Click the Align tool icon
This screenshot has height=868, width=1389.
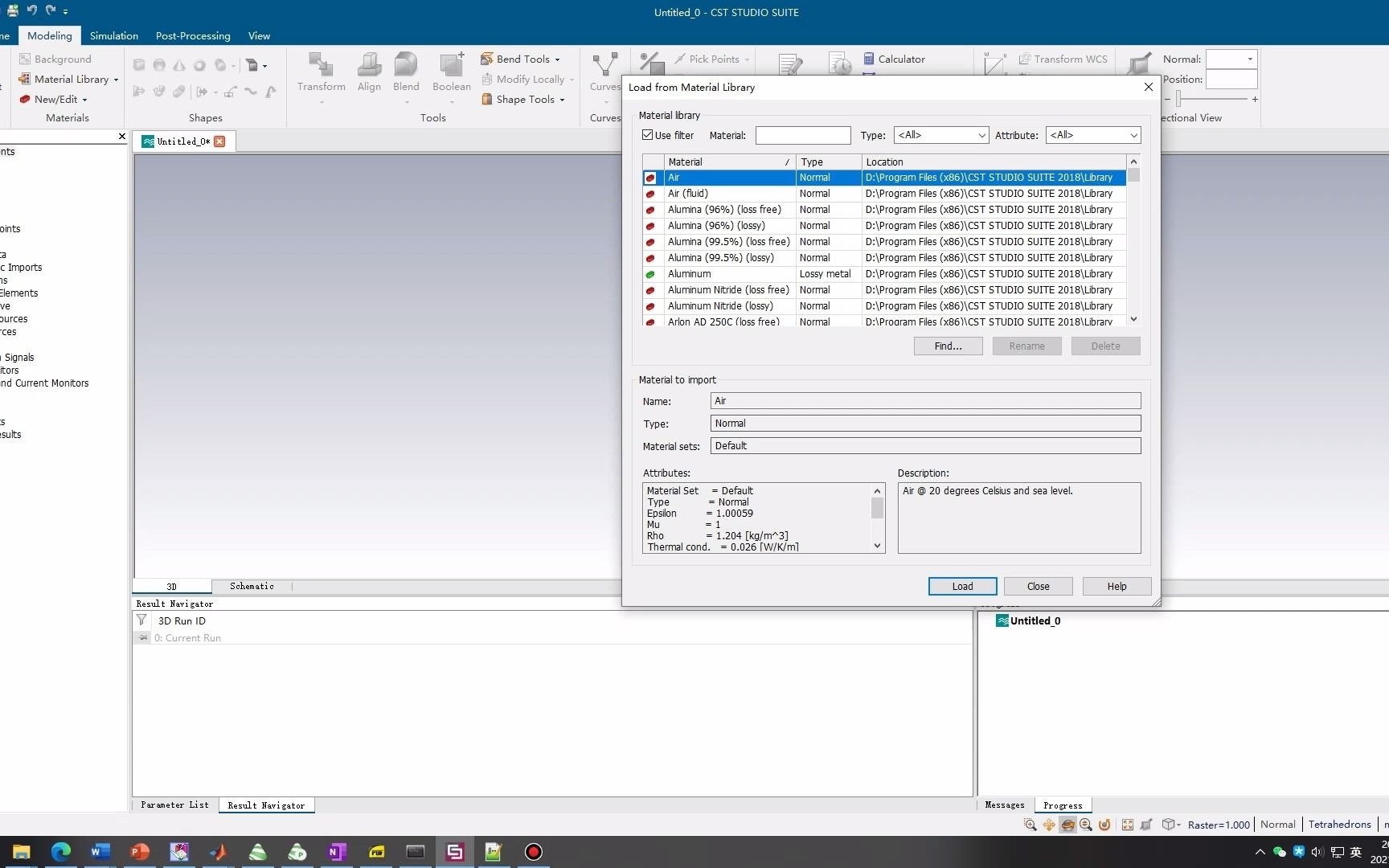[369, 64]
